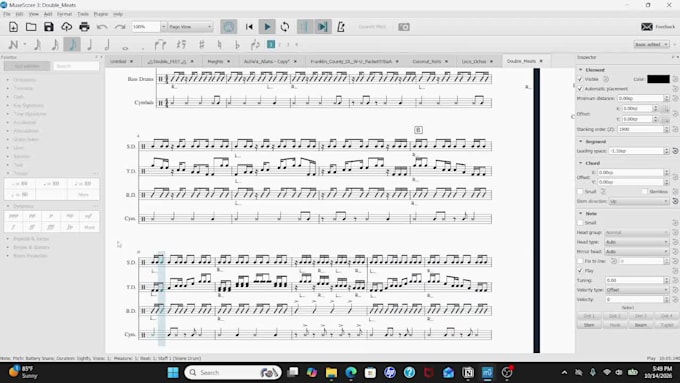Collapse the Segment section in Inspector
680x383 pixels.
(x=581, y=141)
